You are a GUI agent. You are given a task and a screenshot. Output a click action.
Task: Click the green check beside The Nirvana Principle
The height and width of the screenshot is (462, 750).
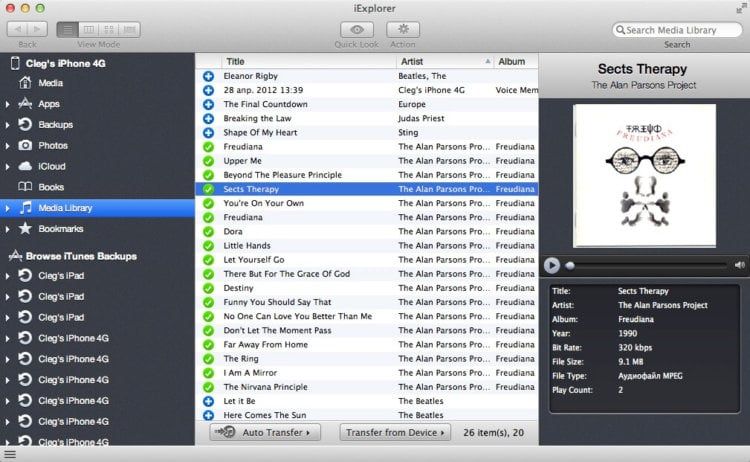(x=209, y=387)
